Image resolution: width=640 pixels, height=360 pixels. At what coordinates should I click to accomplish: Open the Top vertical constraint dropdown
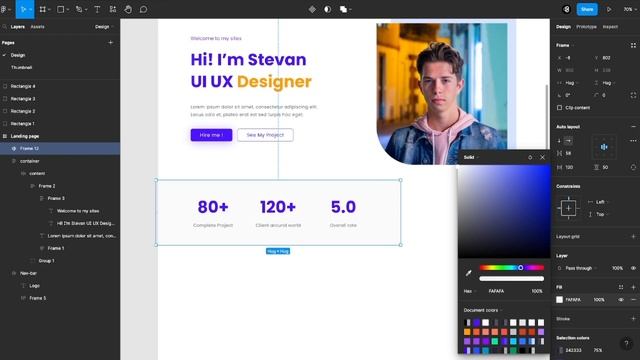602,214
